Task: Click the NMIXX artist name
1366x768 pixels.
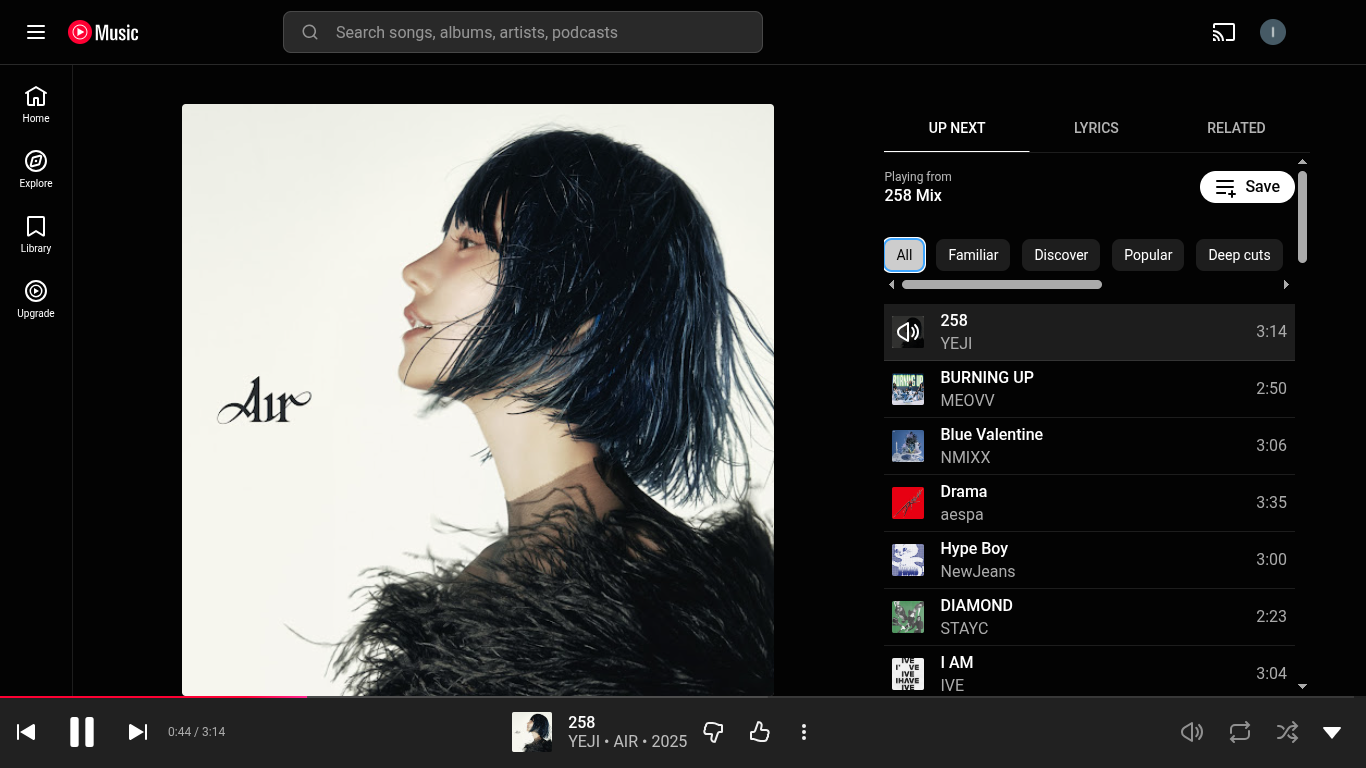Action: pos(966,458)
